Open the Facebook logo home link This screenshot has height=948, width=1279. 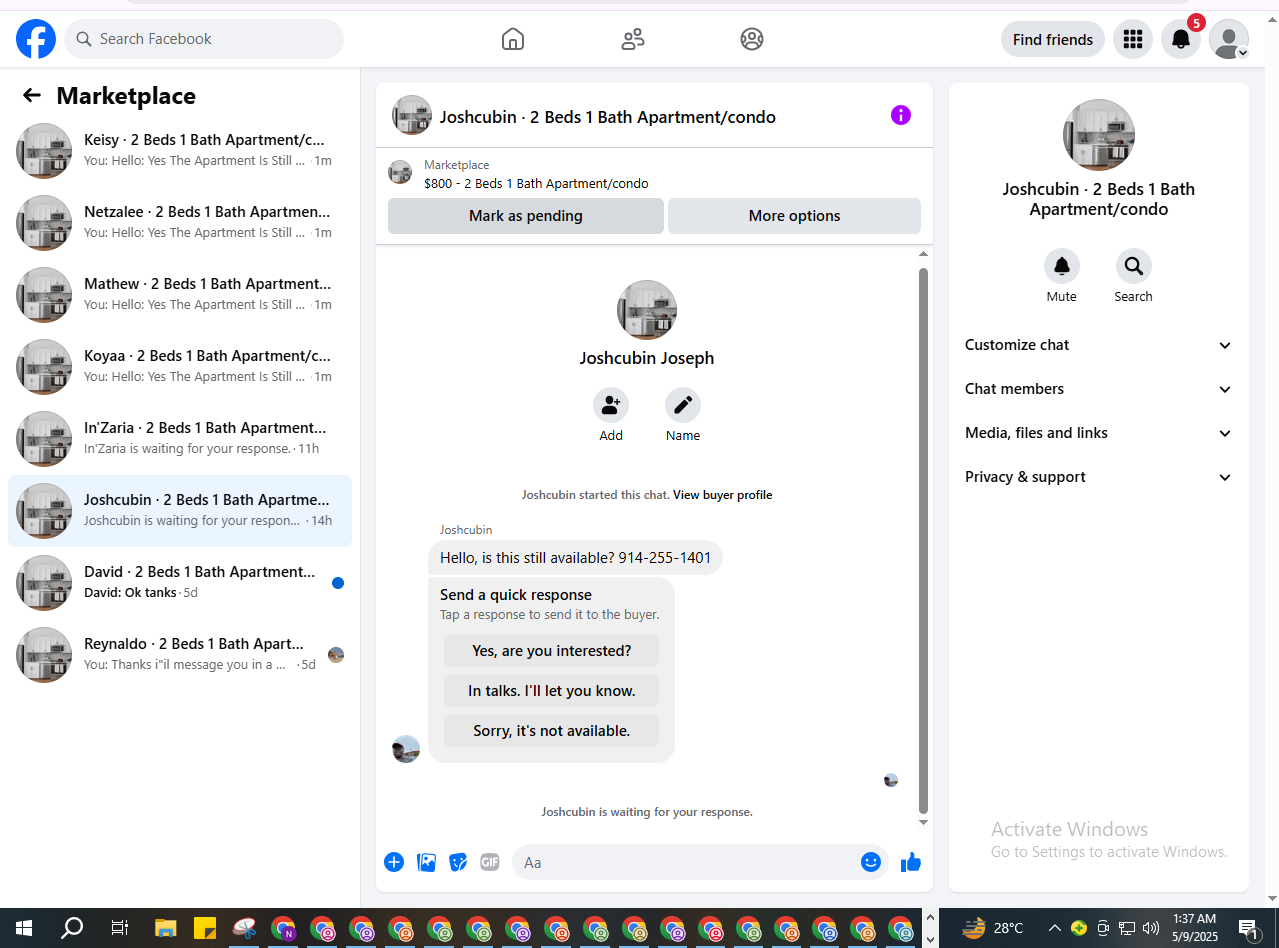click(x=36, y=39)
